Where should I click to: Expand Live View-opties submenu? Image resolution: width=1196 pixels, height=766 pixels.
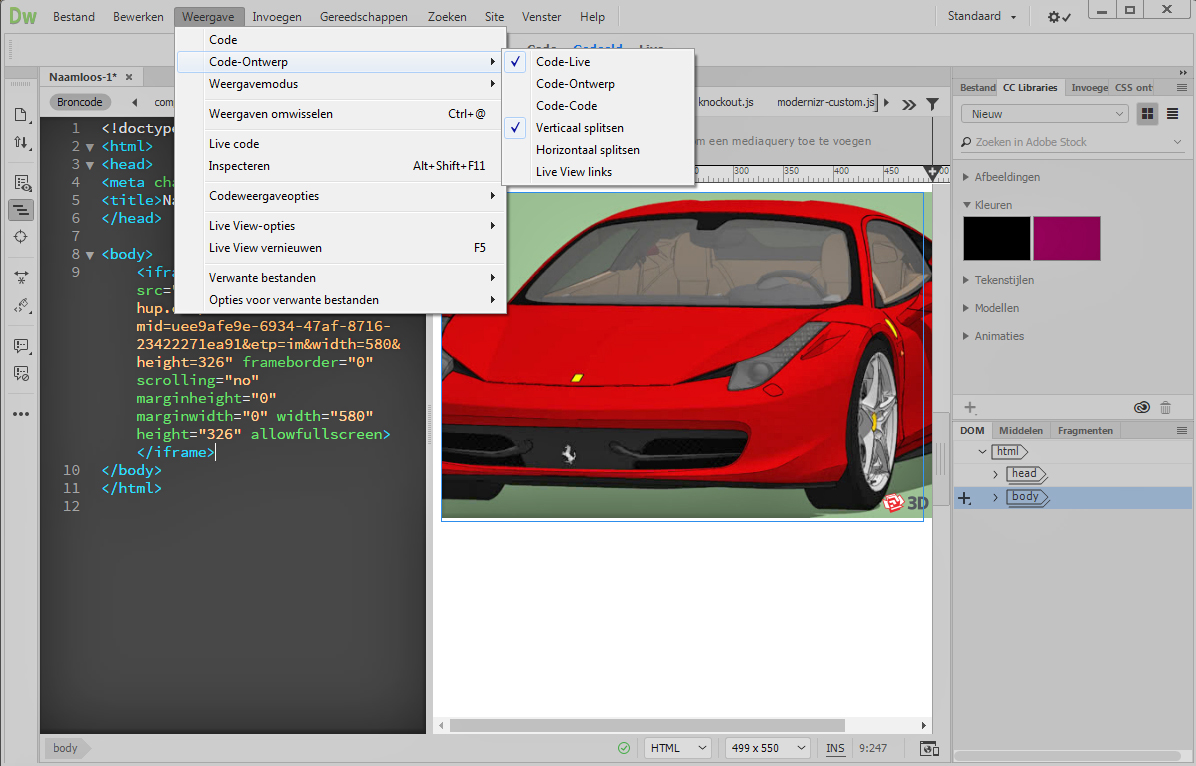click(340, 226)
